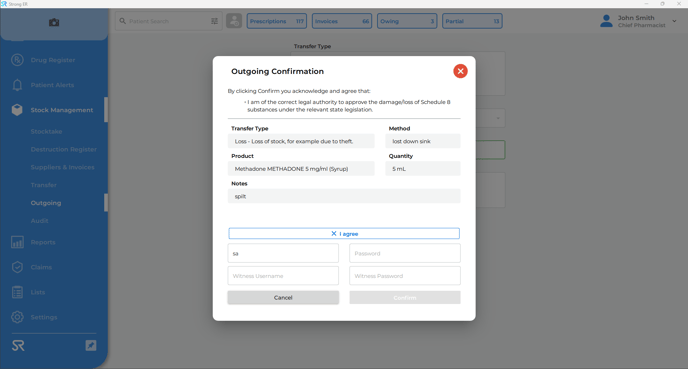The height and width of the screenshot is (369, 688).
Task: Open the Invoices 66 tab
Action: (342, 21)
